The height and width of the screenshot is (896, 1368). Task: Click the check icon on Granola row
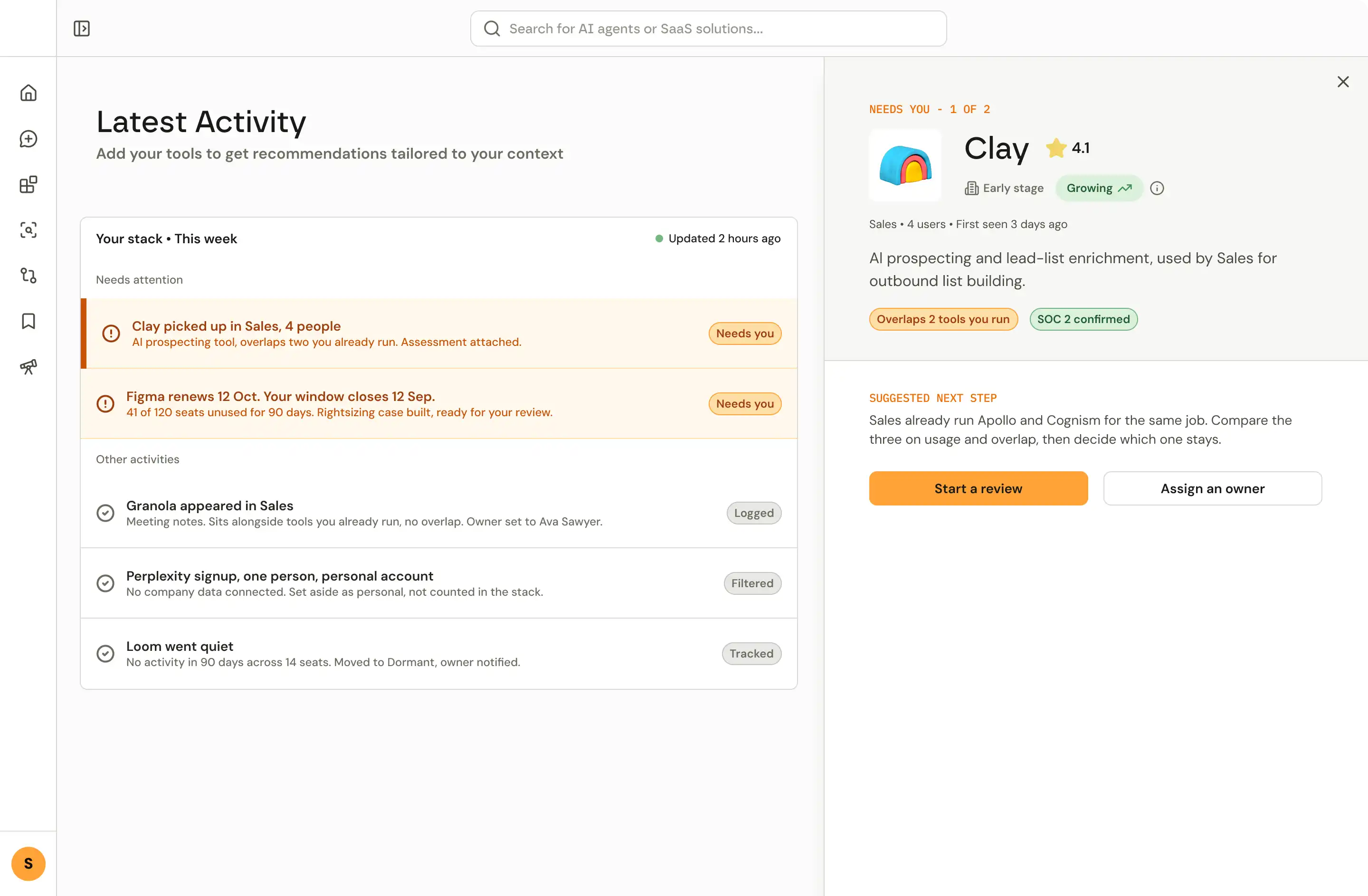pos(105,513)
